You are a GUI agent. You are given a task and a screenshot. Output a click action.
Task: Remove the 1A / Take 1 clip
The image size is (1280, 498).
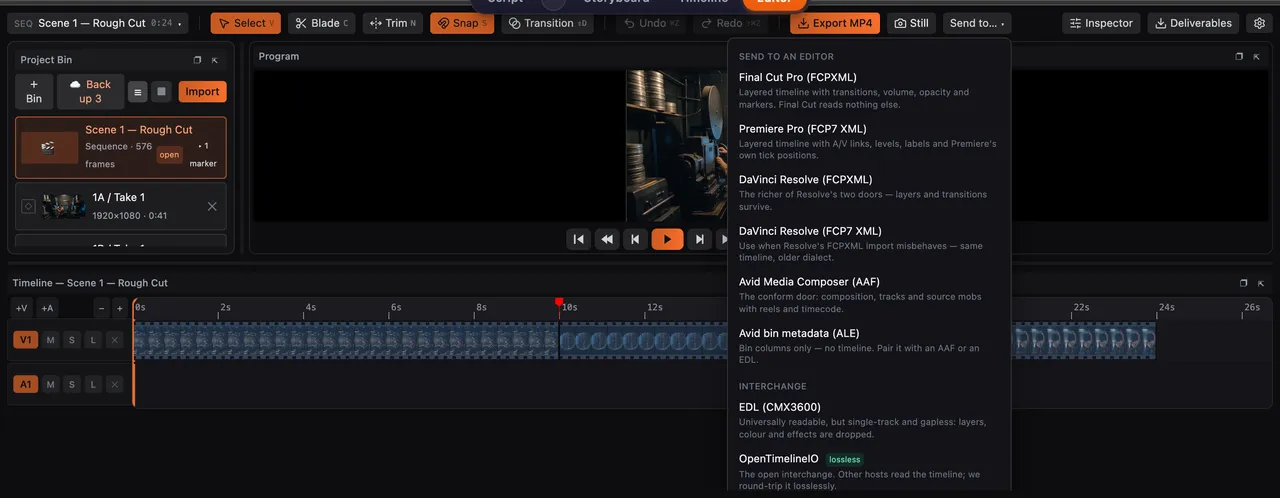[x=212, y=207]
